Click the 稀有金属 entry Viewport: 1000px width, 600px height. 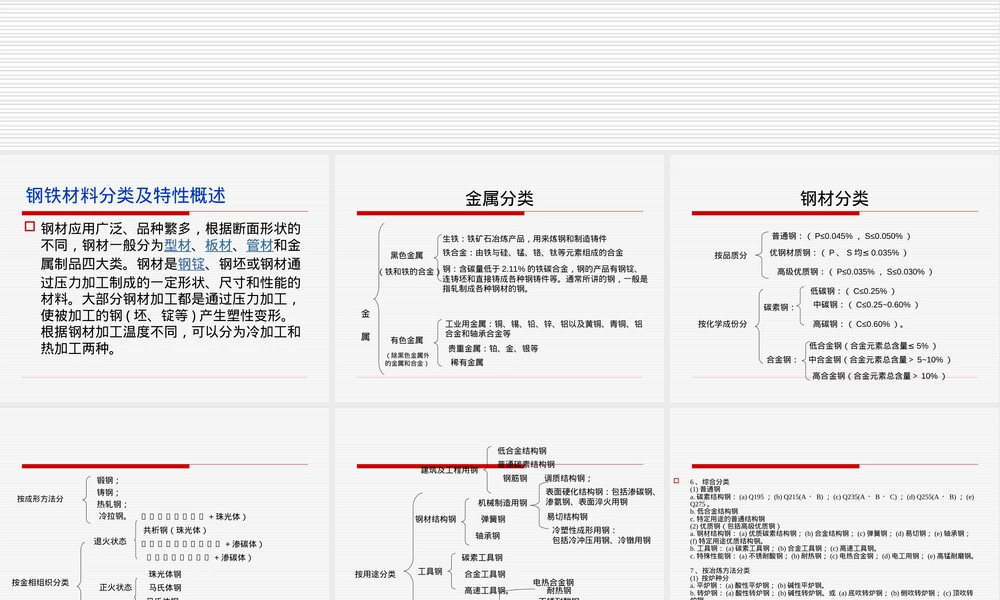tap(467, 362)
